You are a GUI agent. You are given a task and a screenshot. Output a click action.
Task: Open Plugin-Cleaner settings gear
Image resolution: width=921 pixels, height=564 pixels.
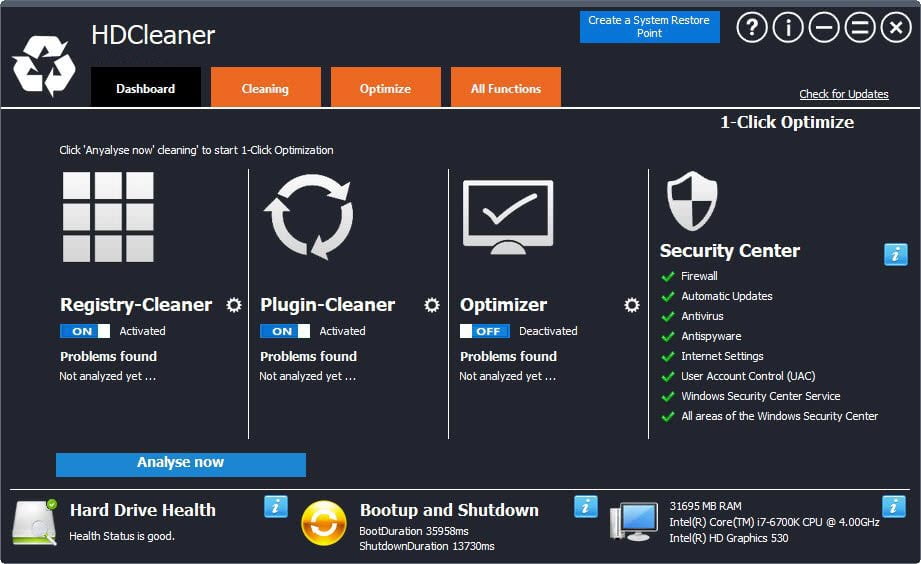coord(432,305)
